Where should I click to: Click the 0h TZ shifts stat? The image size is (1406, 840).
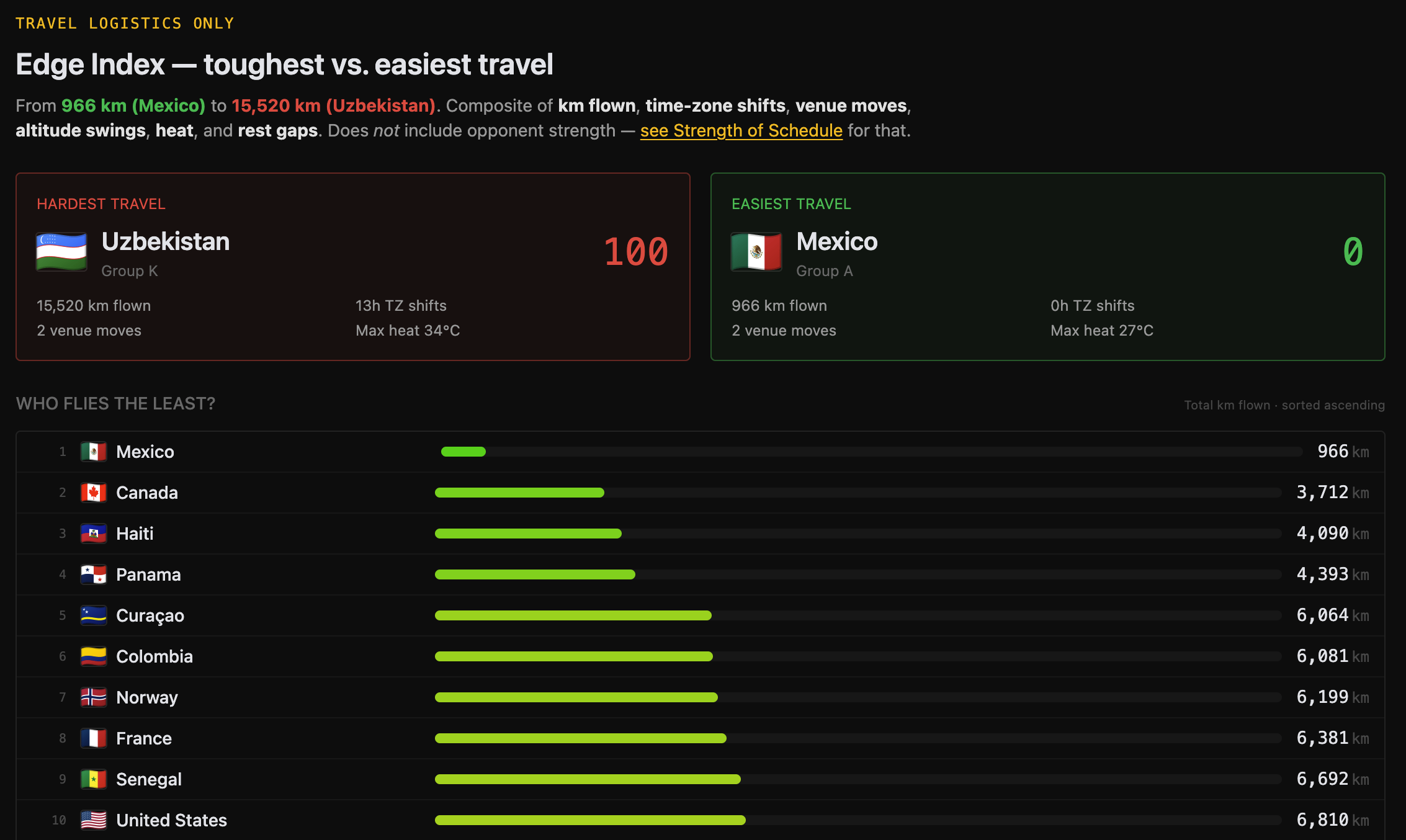[x=1093, y=306]
